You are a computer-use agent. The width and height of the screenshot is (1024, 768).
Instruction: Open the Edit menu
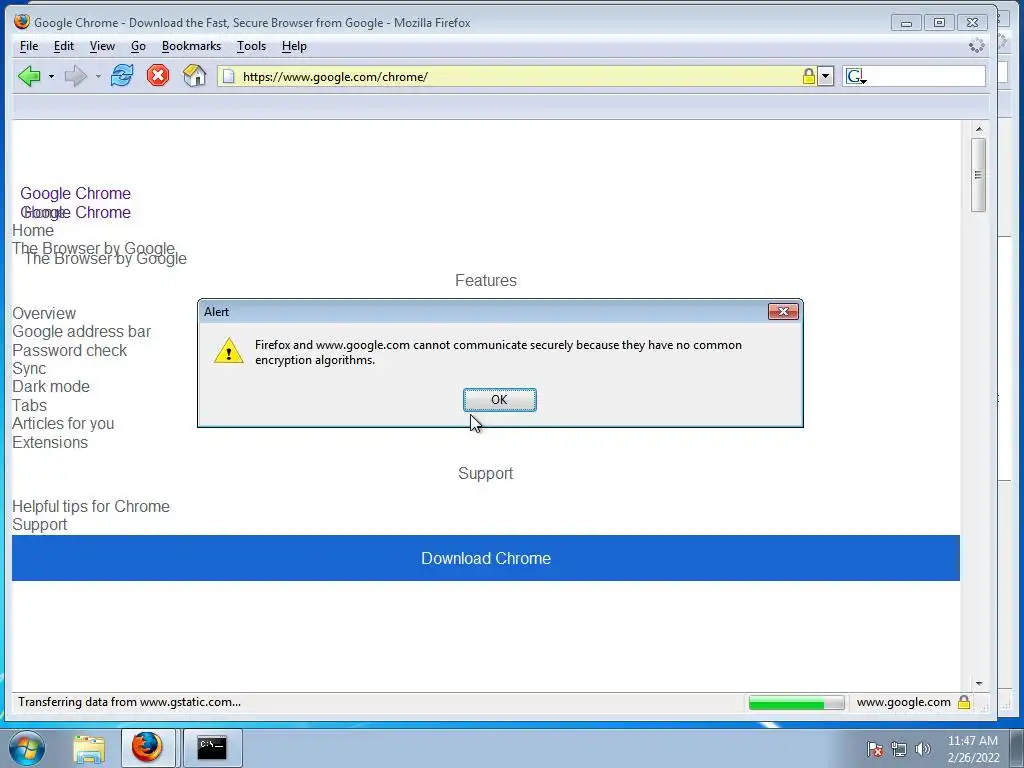point(63,46)
